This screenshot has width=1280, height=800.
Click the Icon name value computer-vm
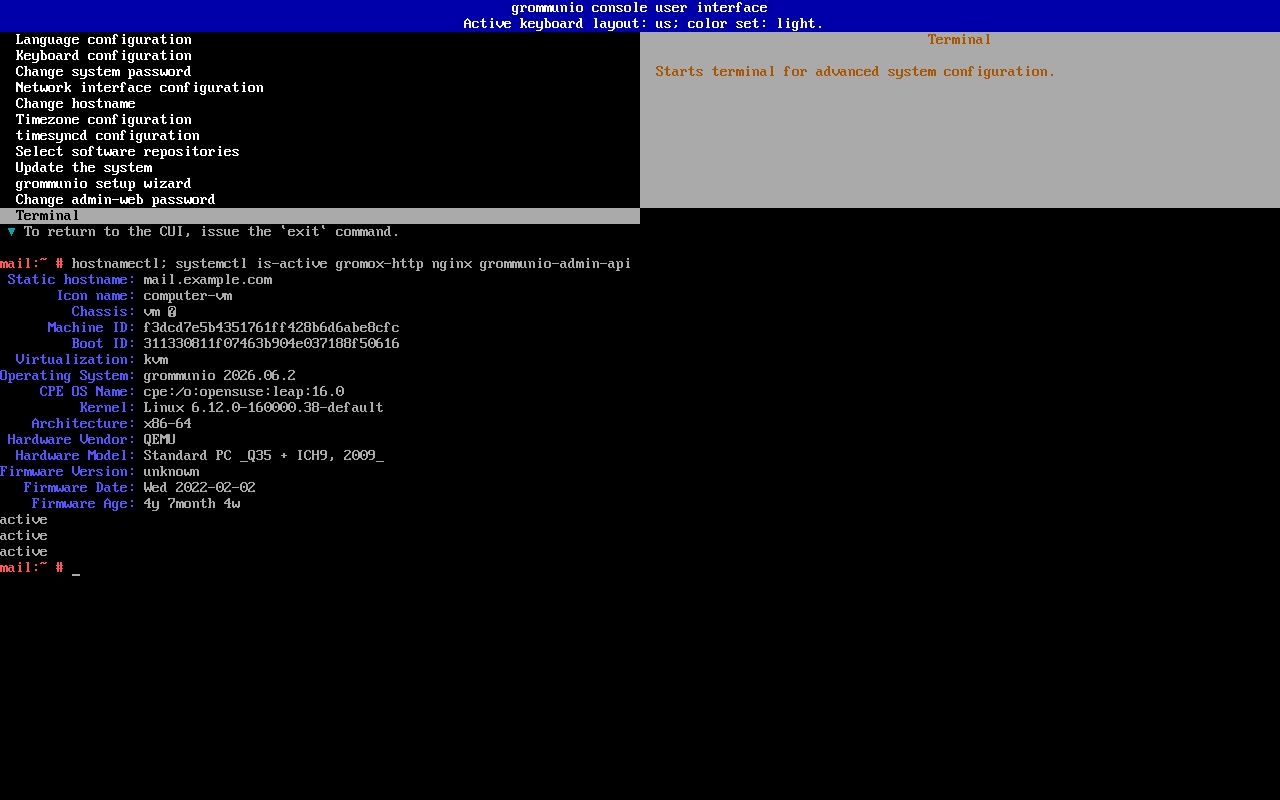coord(187,296)
